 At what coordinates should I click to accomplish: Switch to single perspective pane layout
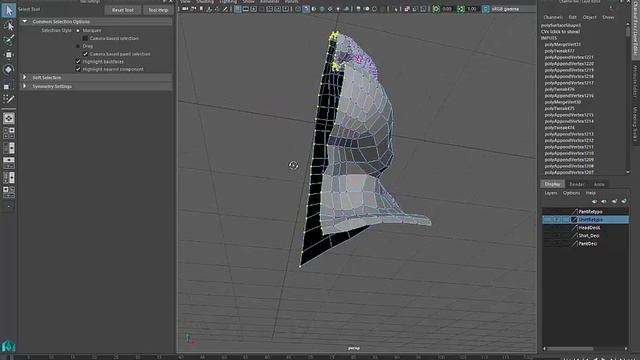click(9, 118)
